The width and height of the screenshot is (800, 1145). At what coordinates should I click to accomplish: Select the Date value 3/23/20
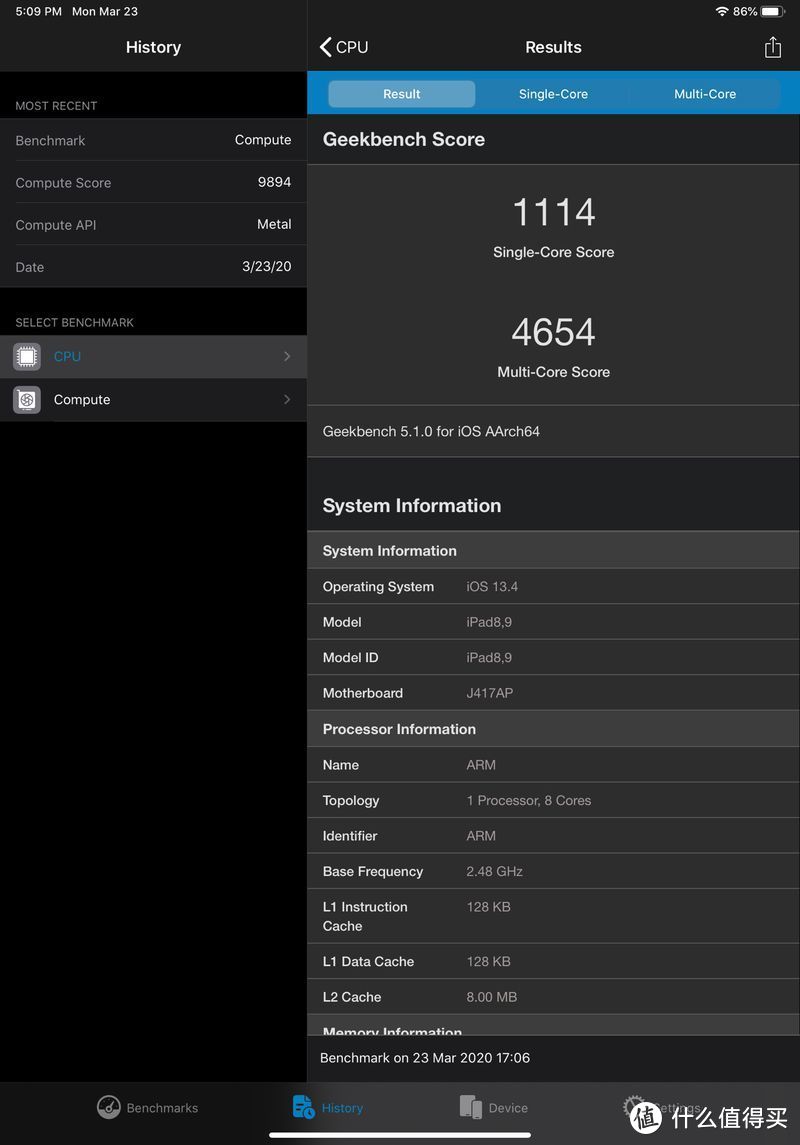click(266, 267)
